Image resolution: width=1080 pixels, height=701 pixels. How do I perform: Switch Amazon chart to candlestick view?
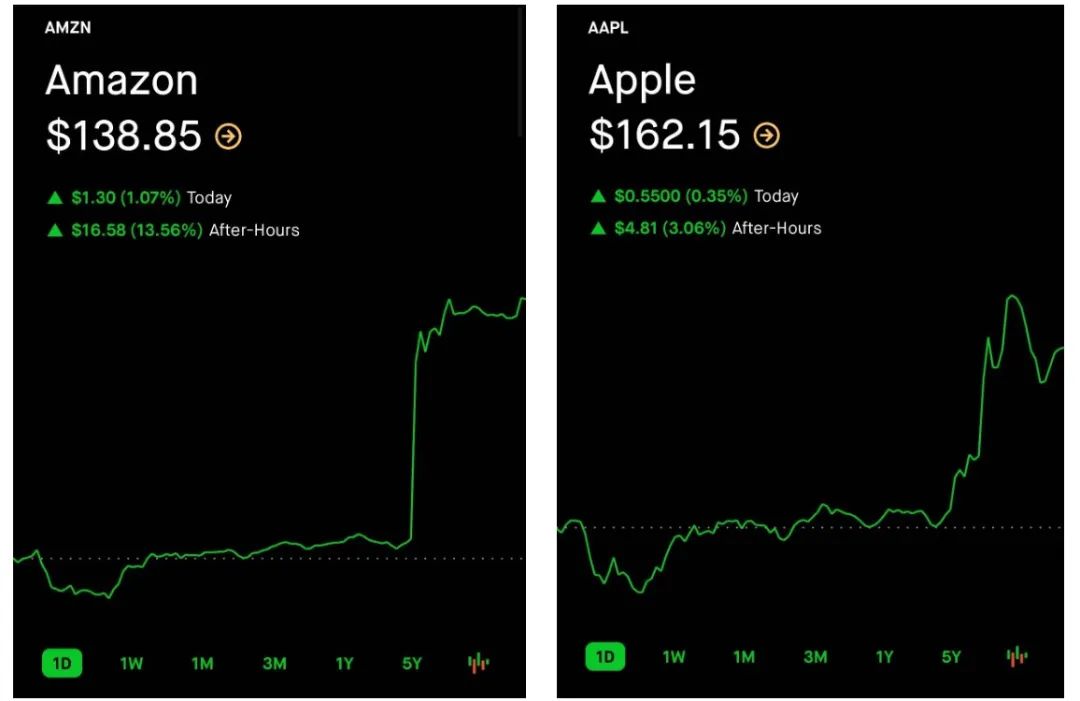(x=479, y=662)
